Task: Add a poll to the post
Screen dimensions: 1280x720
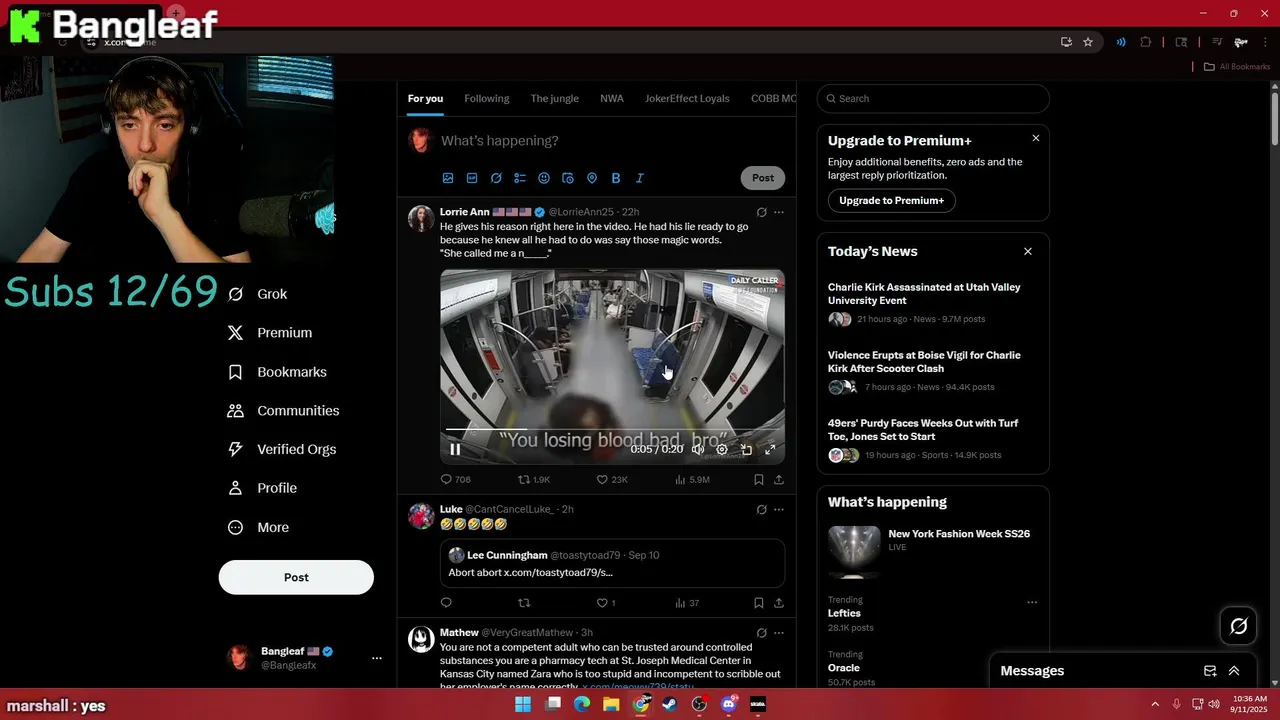Action: (x=520, y=178)
